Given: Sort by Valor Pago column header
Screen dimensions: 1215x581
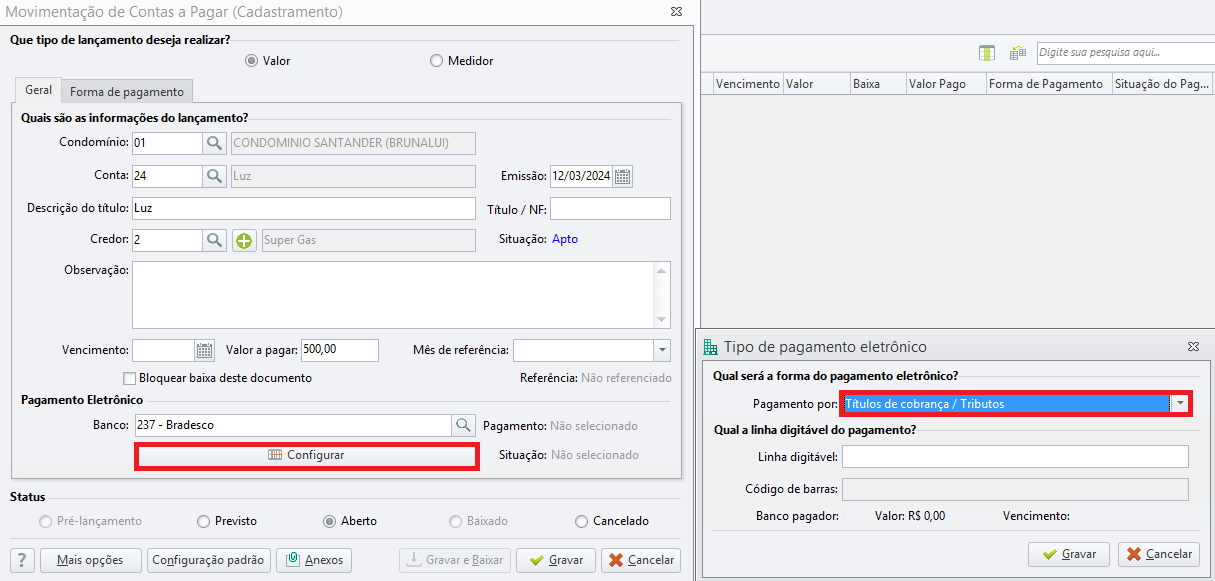Looking at the screenshot, I should [x=946, y=84].
